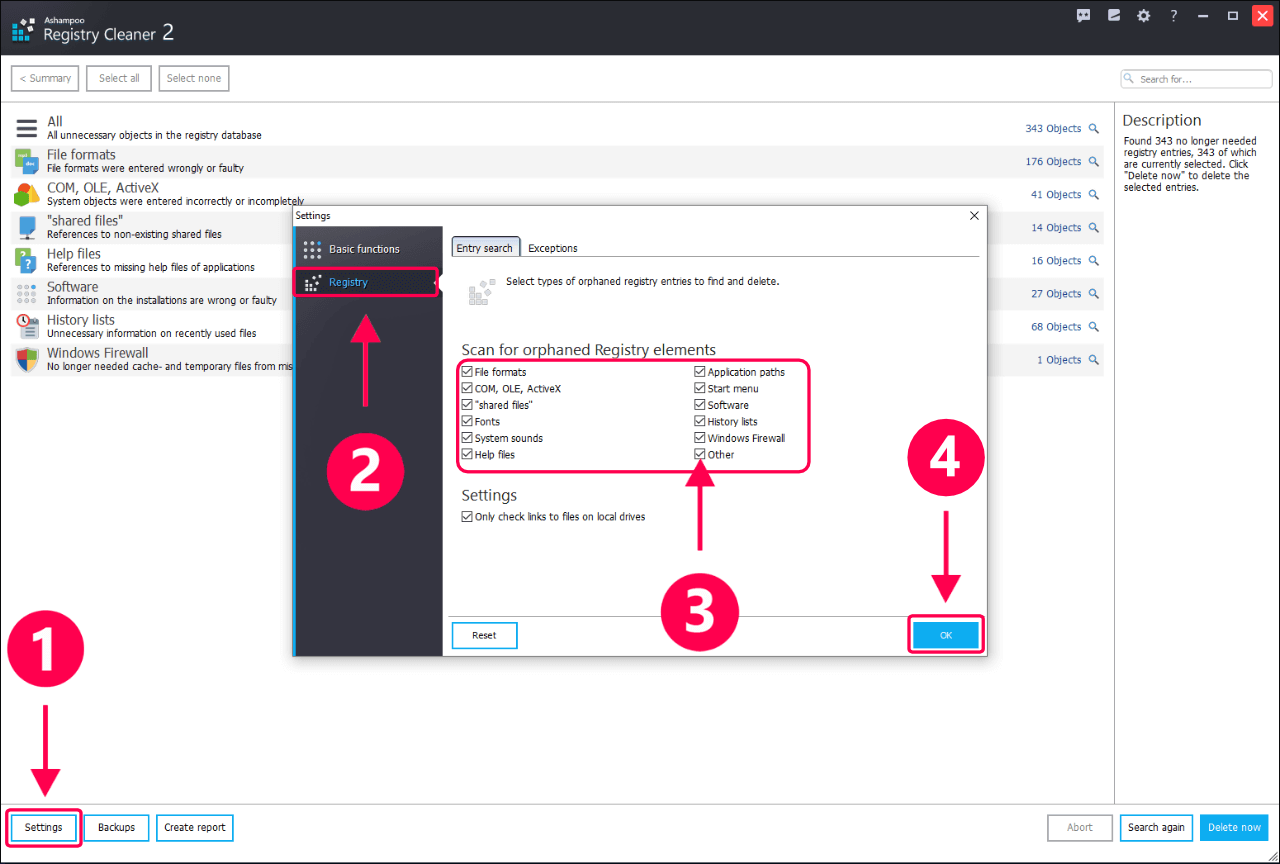Screen dimensions: 1280x864
Task: Click magnifier next to 16 Objects
Action: pyautogui.click(x=1093, y=260)
